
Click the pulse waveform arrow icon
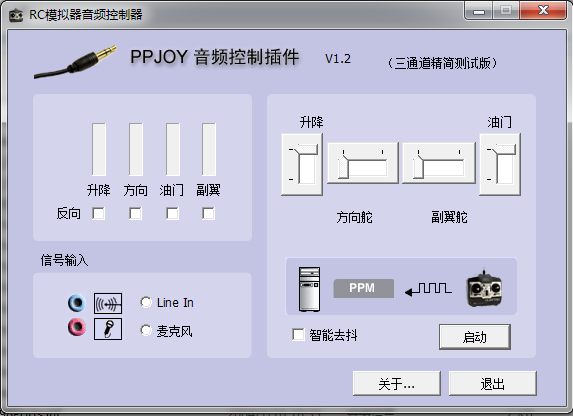click(428, 289)
